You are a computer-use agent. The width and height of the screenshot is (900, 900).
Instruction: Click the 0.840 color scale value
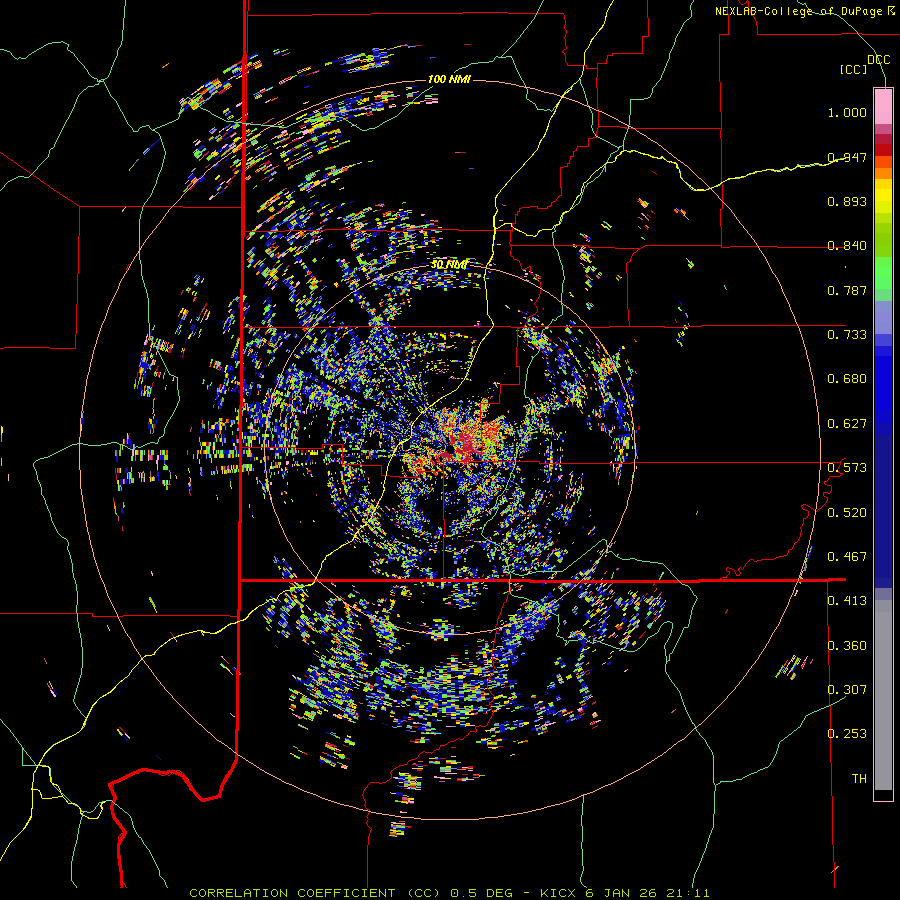tap(847, 246)
